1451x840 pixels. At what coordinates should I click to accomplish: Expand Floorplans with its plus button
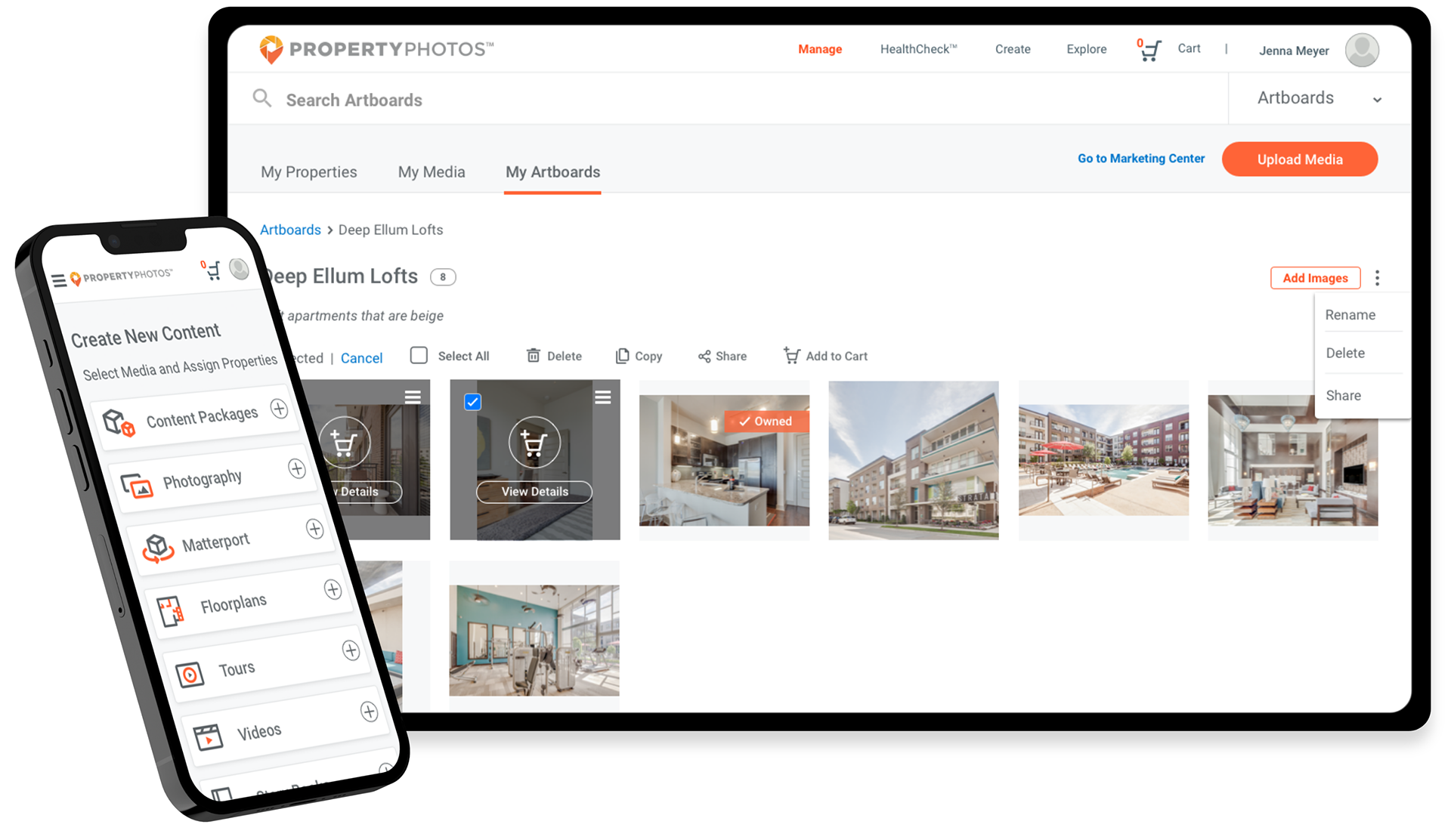(333, 589)
